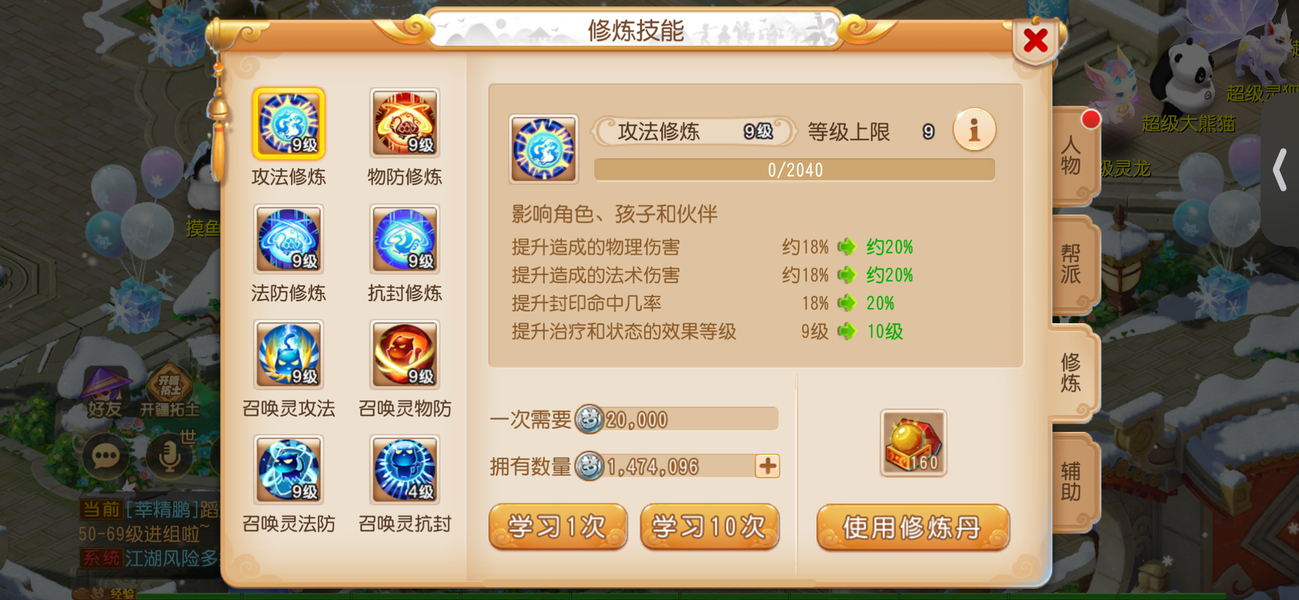Click the 0/2040 experience progress bar
Screen dimensions: 1299x600
(795, 170)
